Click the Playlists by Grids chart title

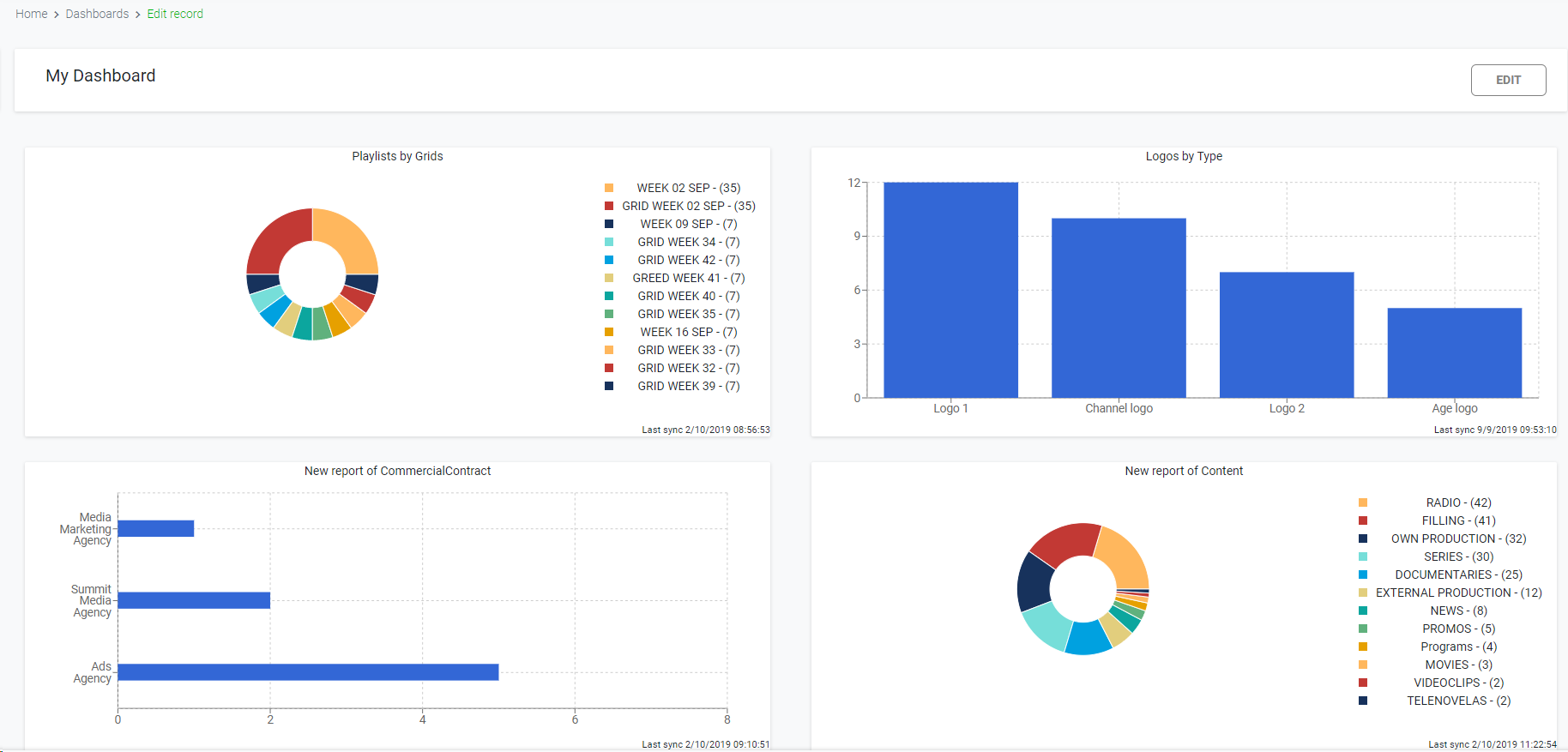tap(397, 156)
